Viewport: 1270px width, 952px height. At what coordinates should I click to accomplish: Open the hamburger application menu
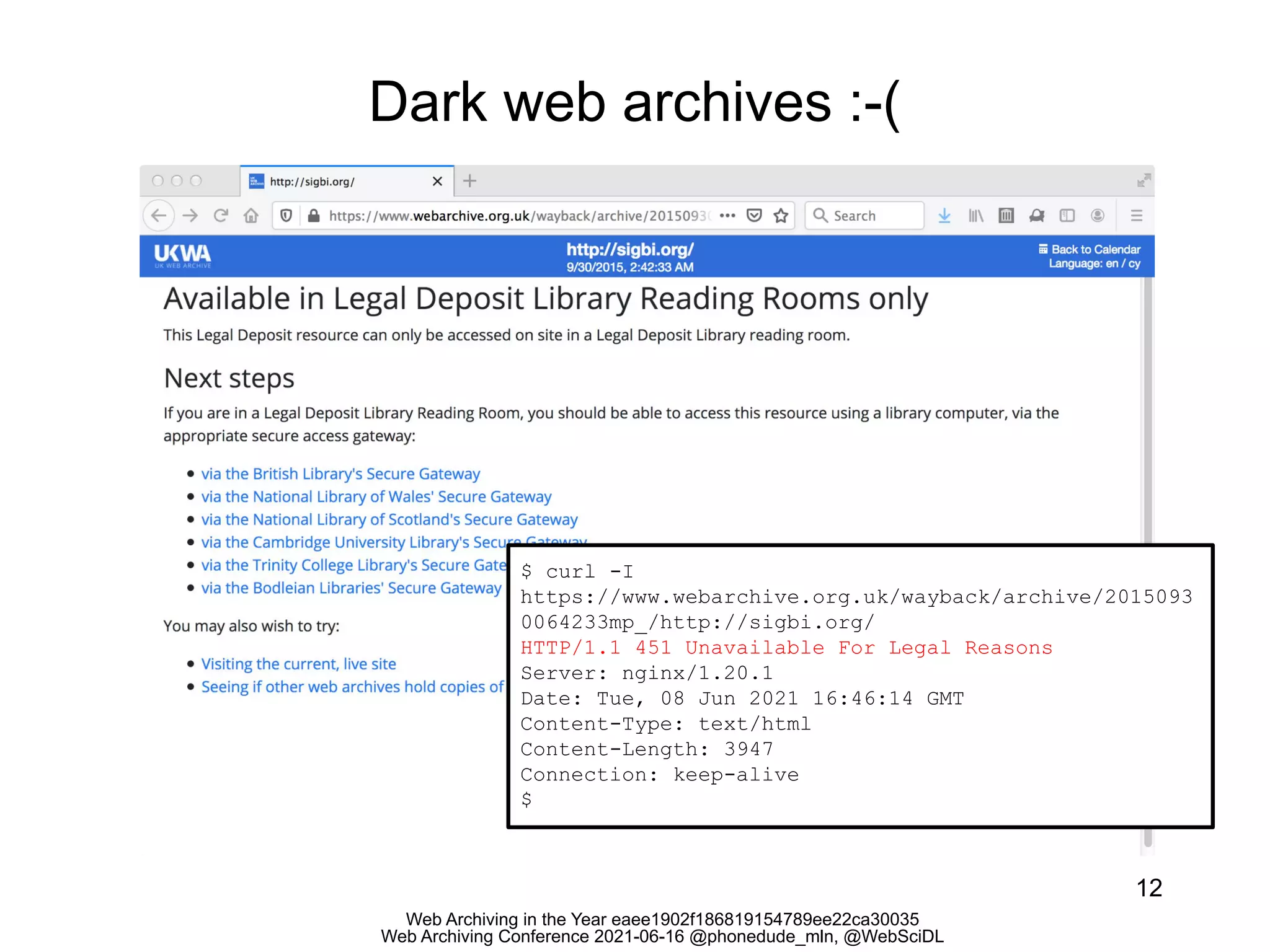click(1137, 216)
